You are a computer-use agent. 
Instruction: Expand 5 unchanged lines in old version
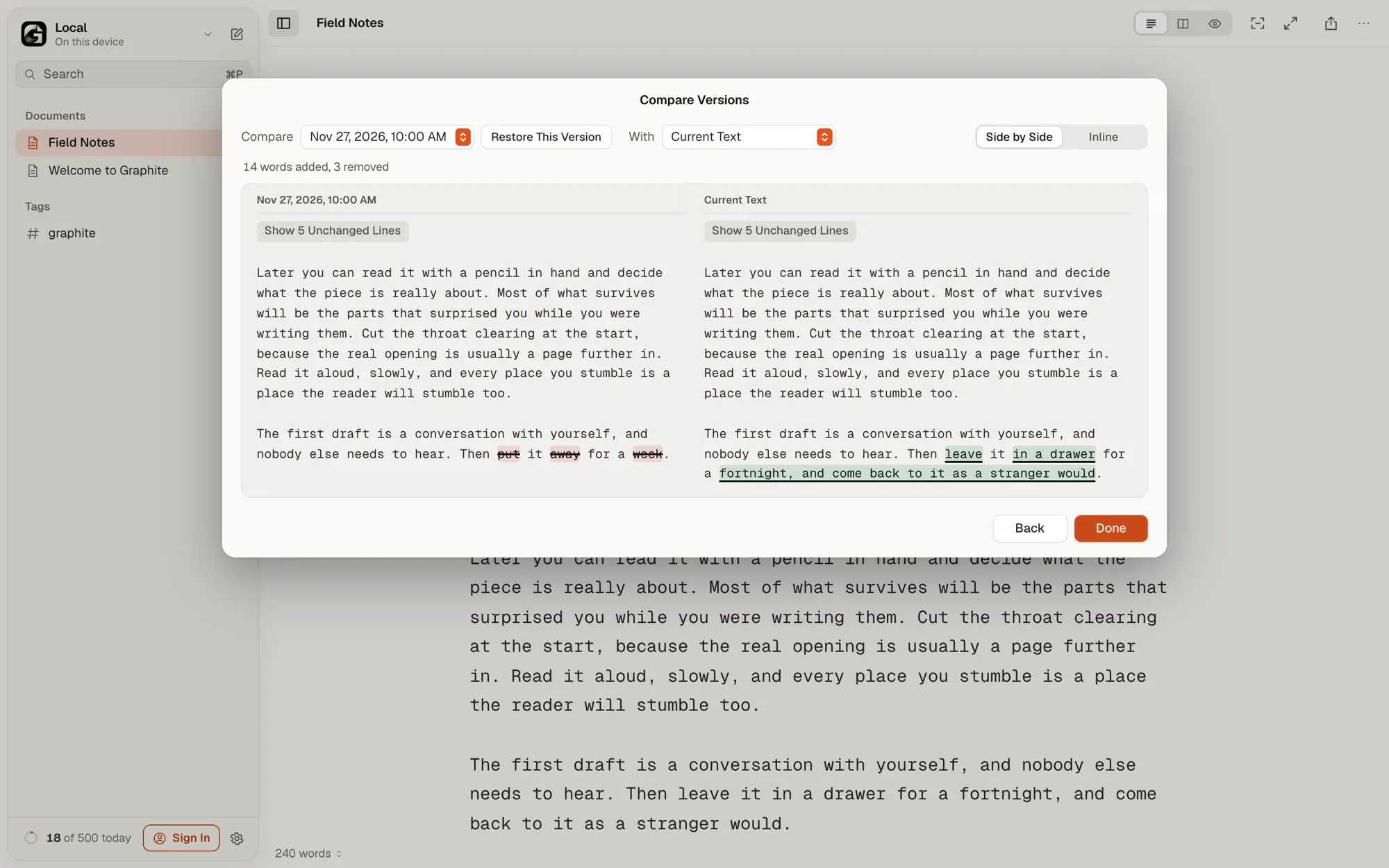pos(333,231)
